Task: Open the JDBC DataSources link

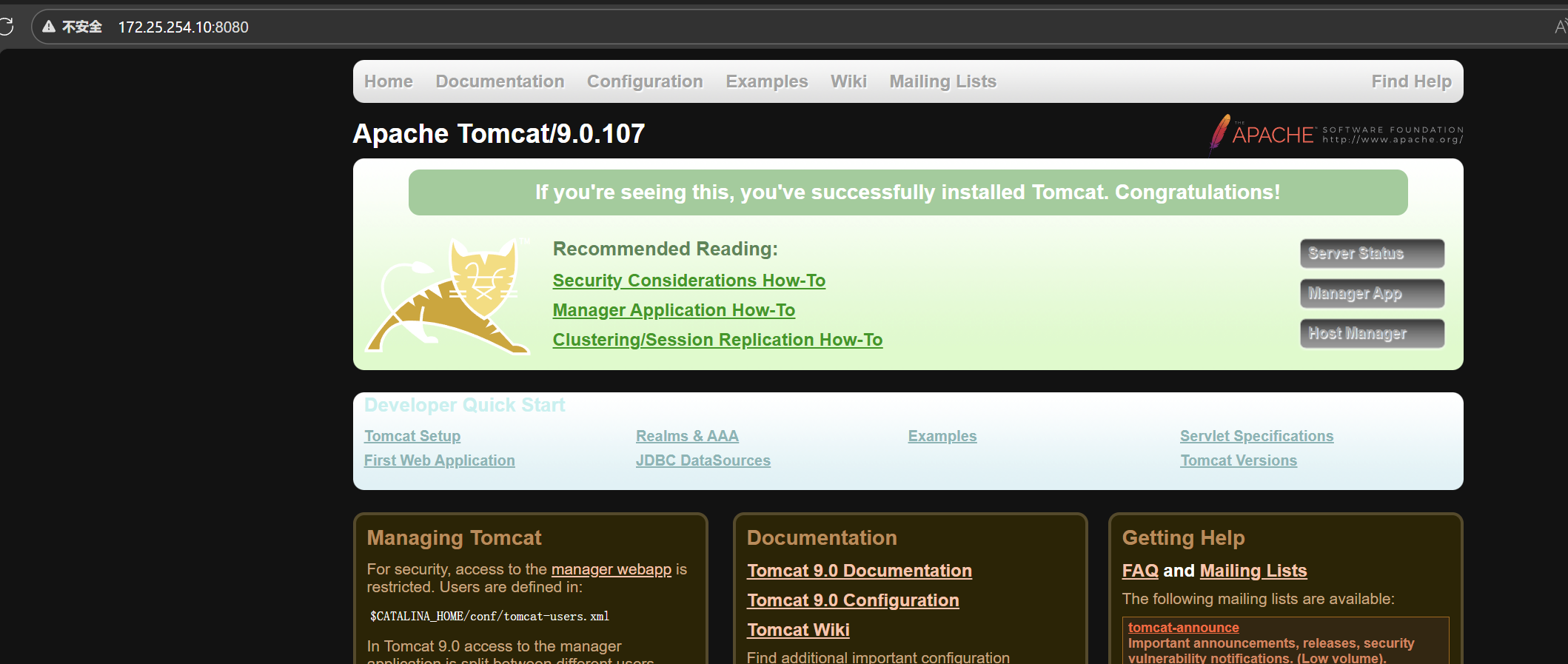Action: click(703, 460)
